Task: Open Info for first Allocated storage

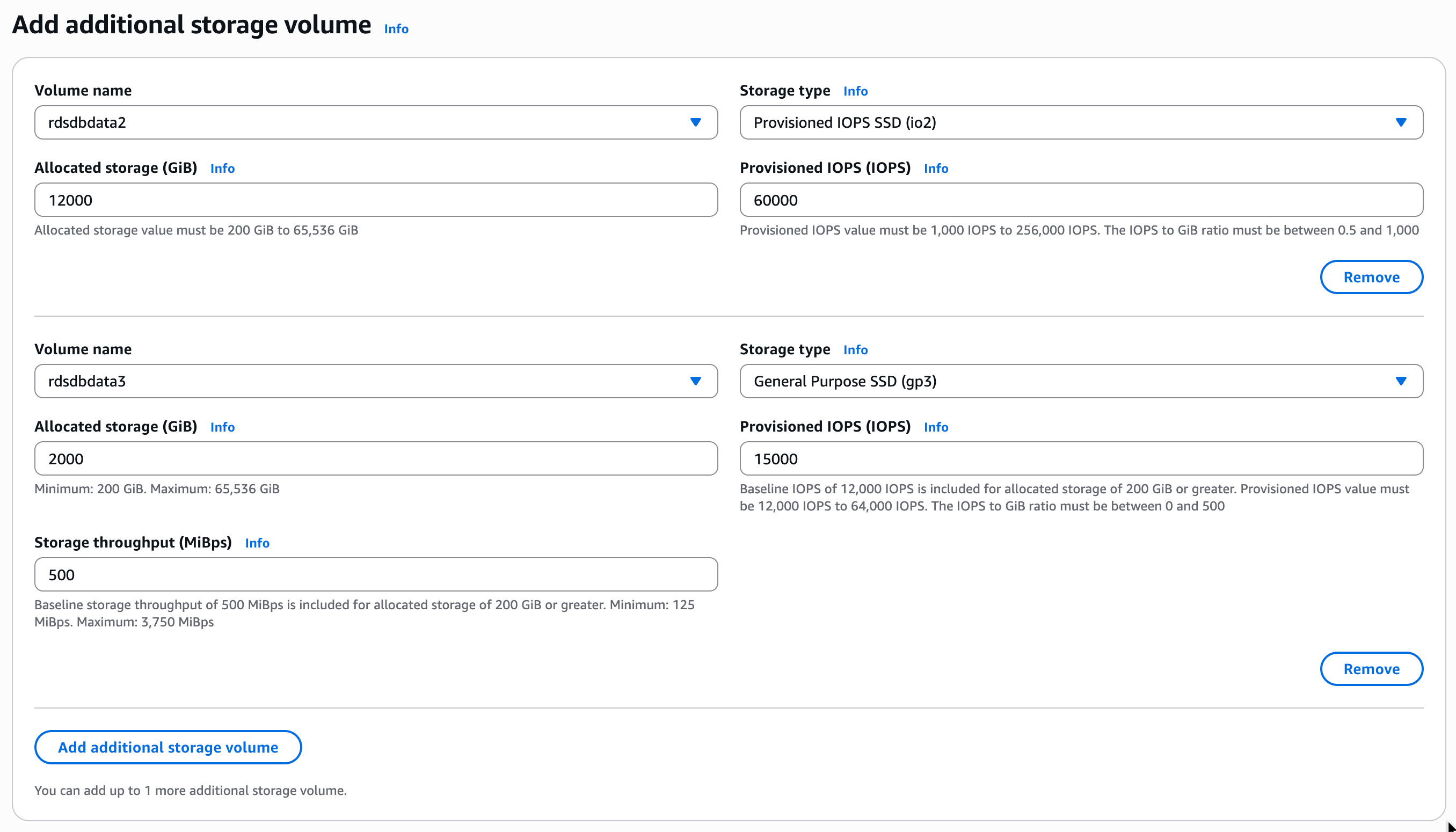Action: [x=222, y=169]
